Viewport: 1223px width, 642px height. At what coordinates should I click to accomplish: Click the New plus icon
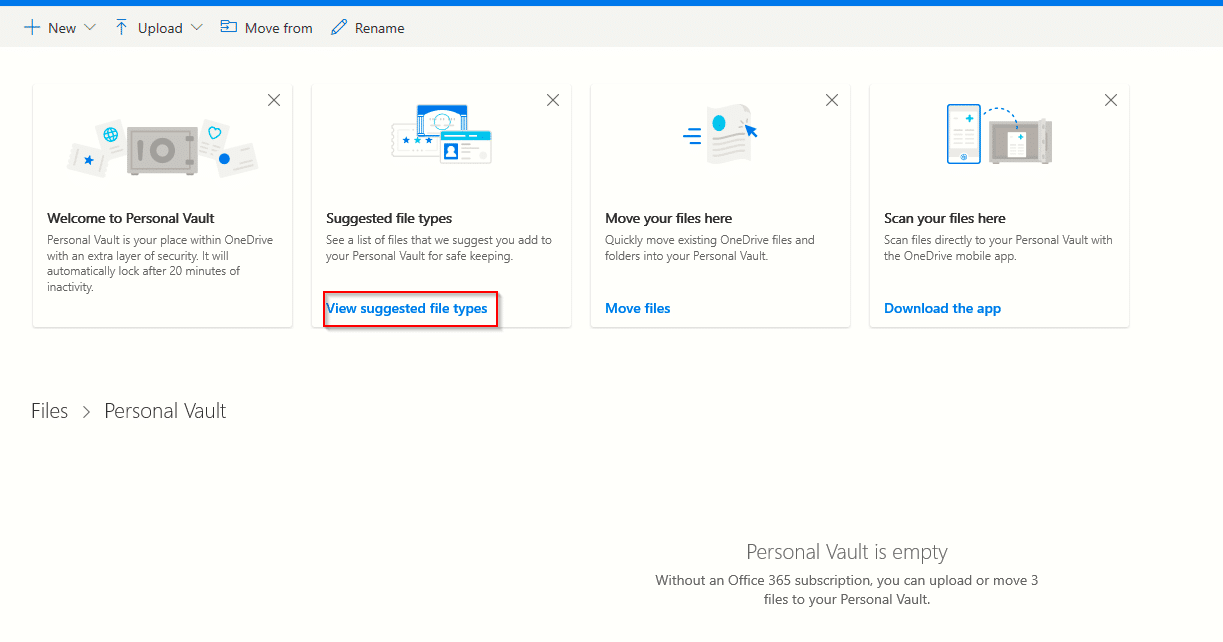point(32,28)
